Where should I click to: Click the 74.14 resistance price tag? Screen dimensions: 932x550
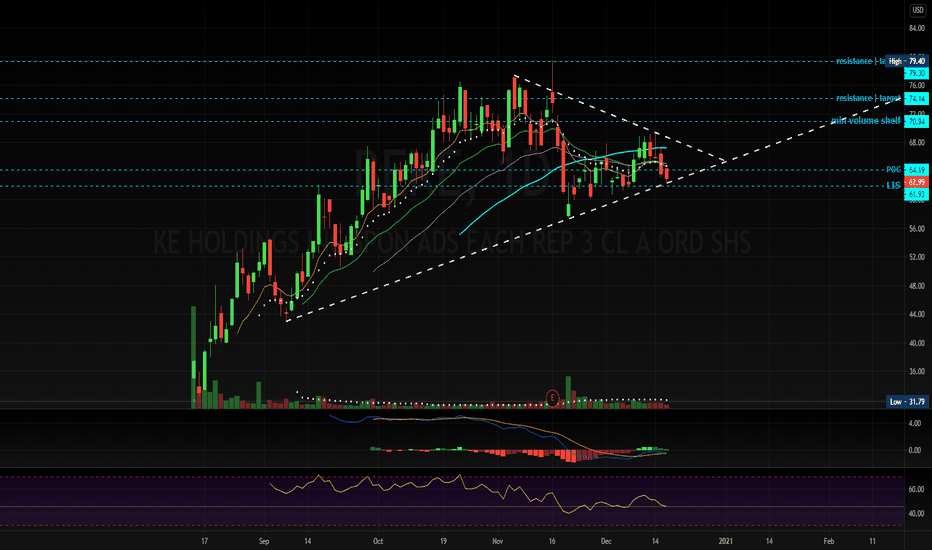[x=916, y=99]
